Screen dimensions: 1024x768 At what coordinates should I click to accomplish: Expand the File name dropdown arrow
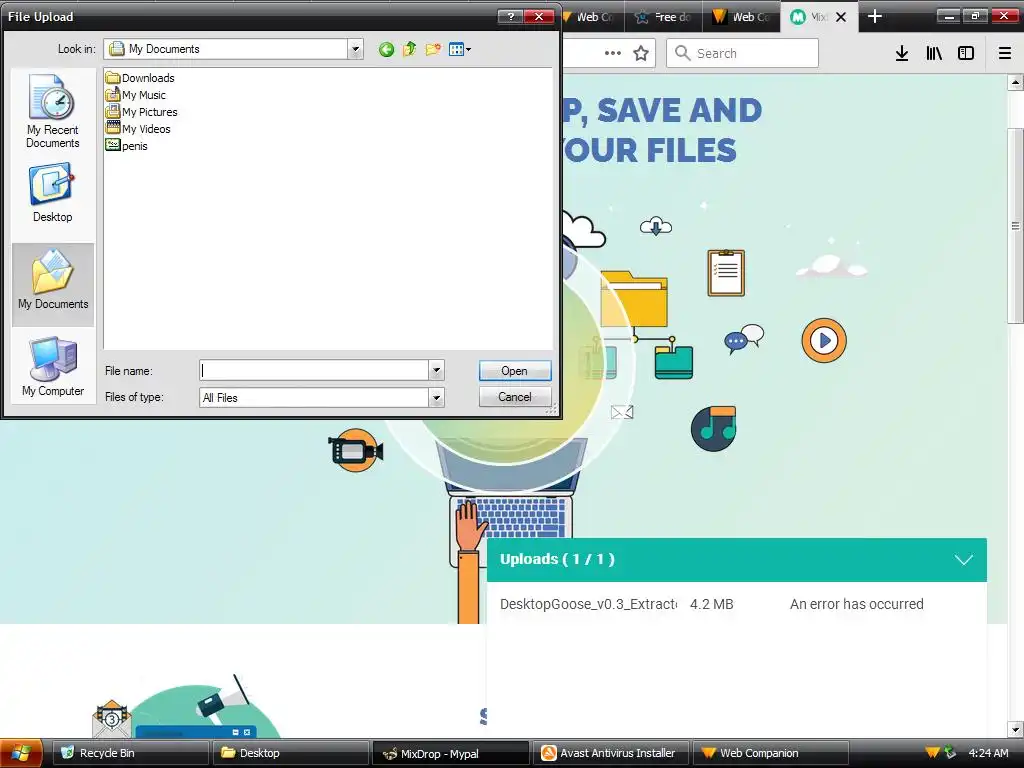tap(436, 370)
